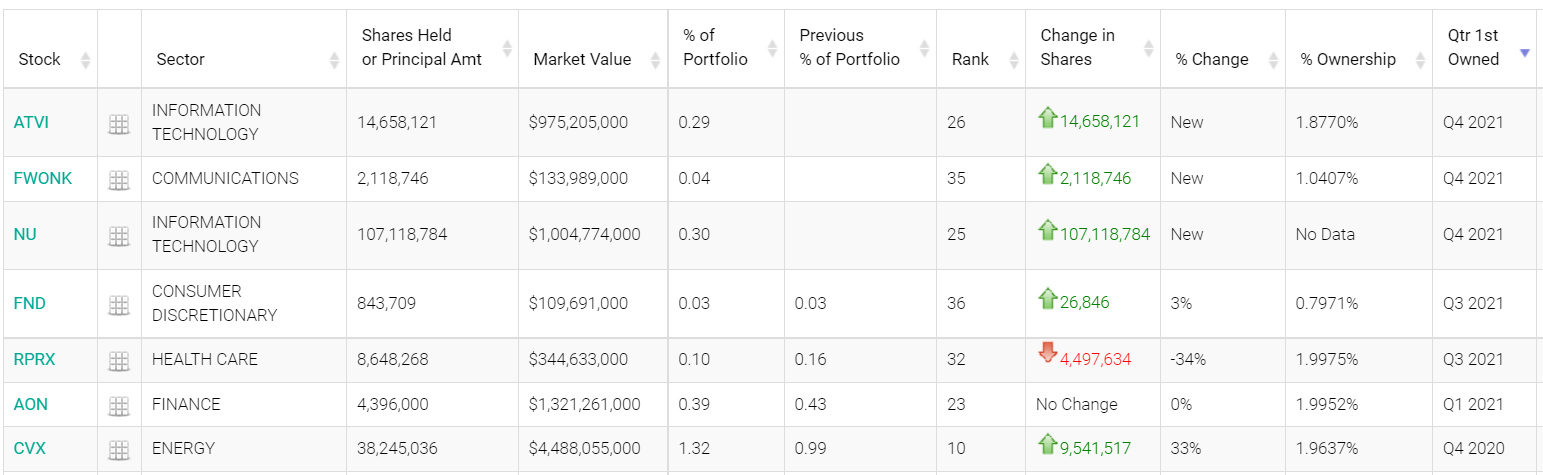Sort the table by Stock column
This screenshot has width=1543, height=475.
[40, 59]
